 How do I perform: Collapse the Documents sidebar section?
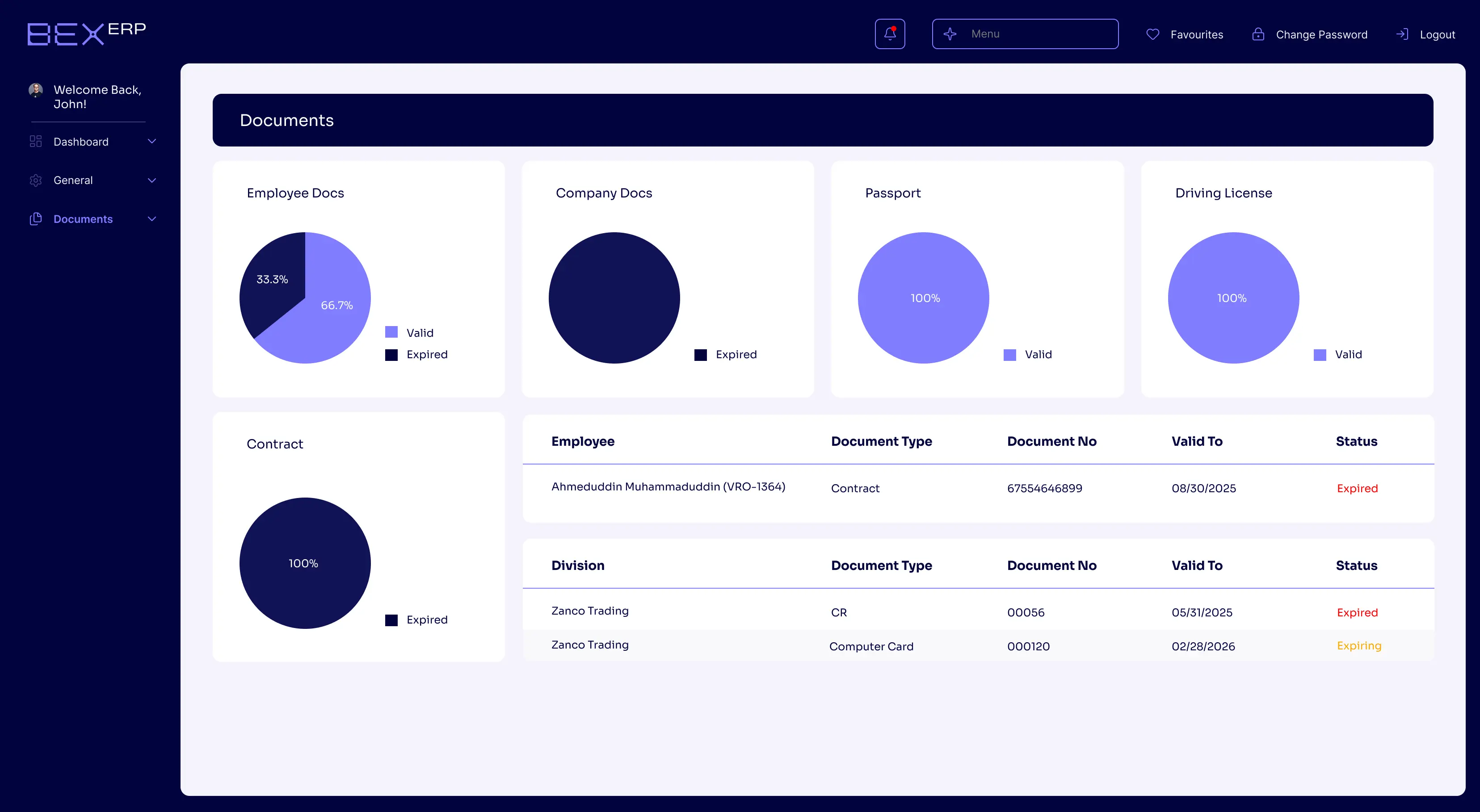pos(151,219)
